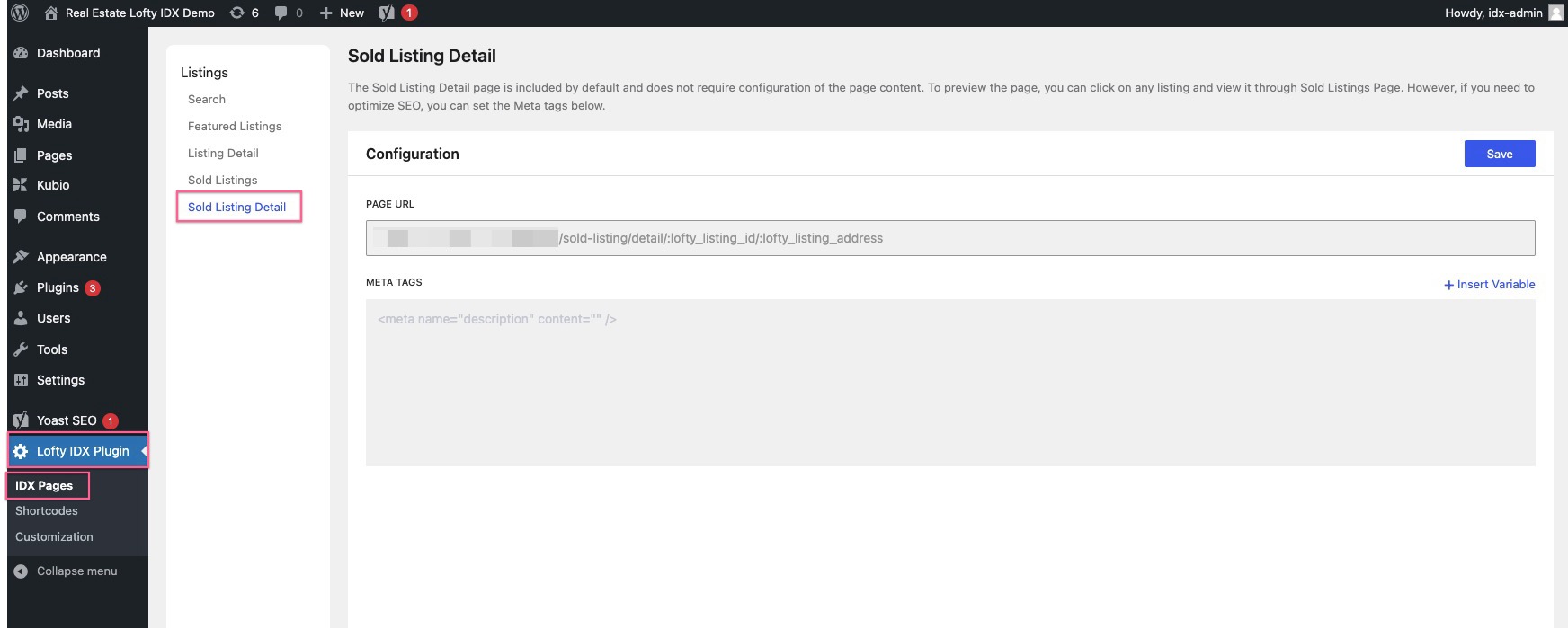This screenshot has height=628, width=1568.
Task: Open the updates icon showing 6
Action: point(237,13)
